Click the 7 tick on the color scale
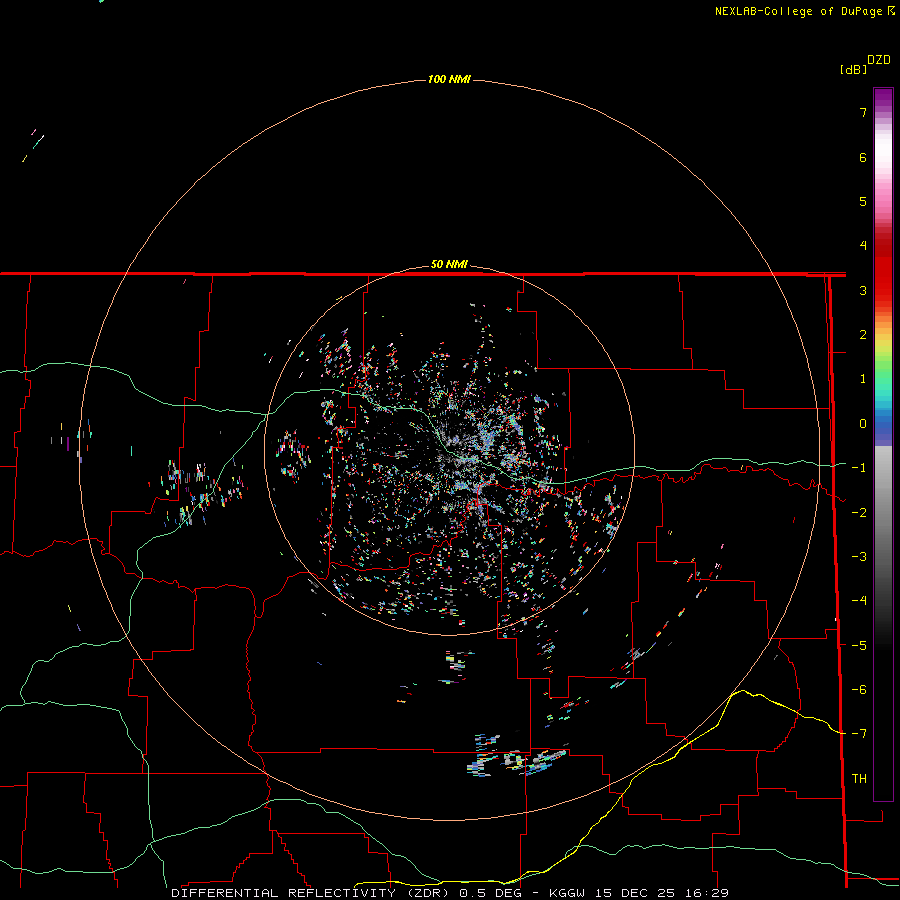The width and height of the screenshot is (900, 900). point(863,112)
